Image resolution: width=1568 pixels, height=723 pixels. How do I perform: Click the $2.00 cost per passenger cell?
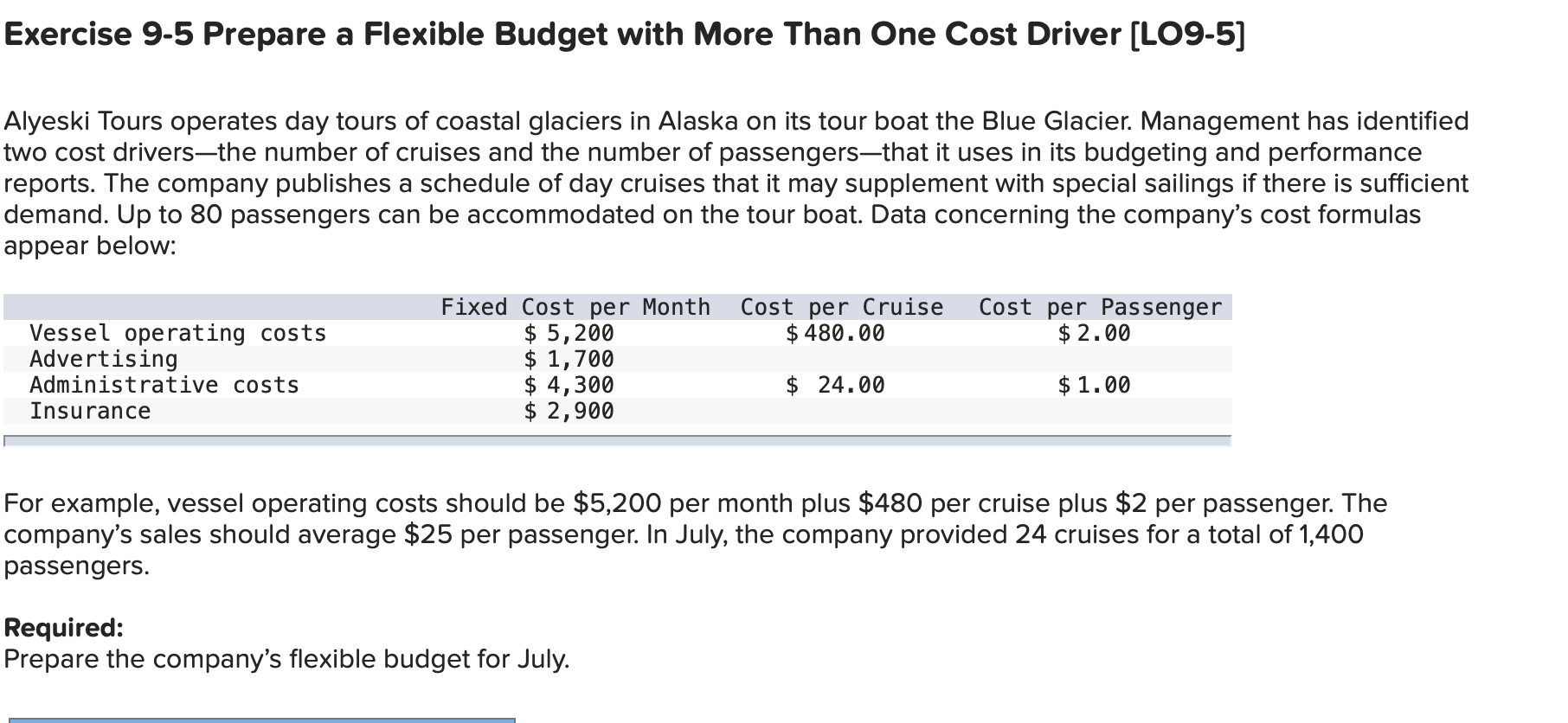[x=1094, y=333]
